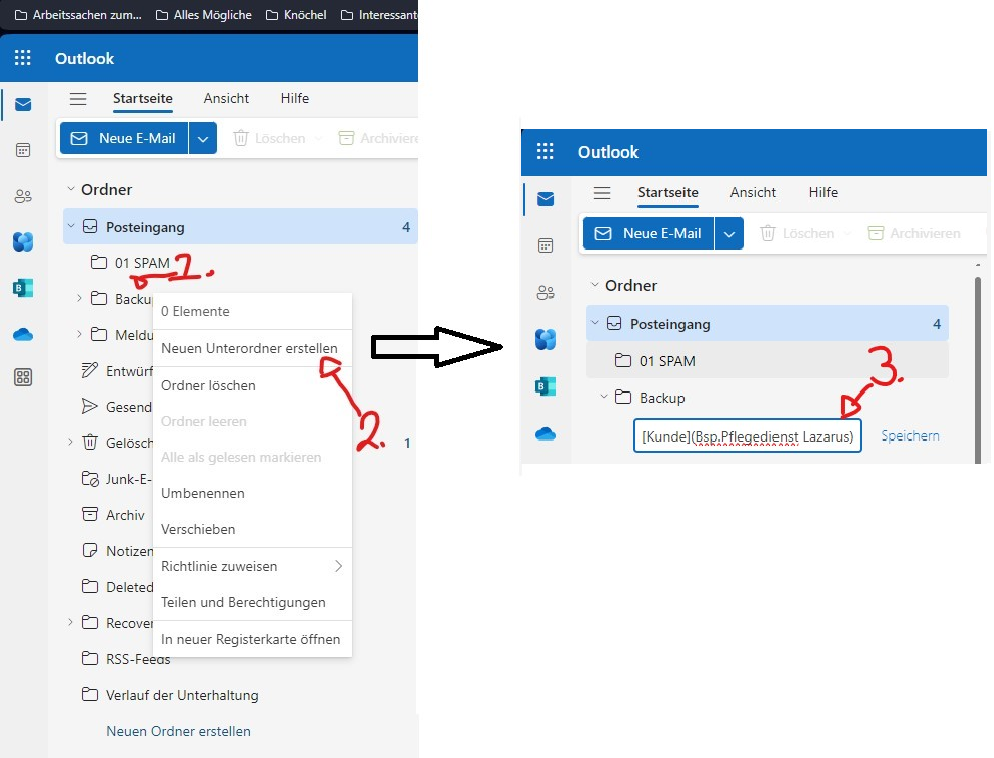
Task: Collapse the expanded Backup folder
Action: point(604,398)
